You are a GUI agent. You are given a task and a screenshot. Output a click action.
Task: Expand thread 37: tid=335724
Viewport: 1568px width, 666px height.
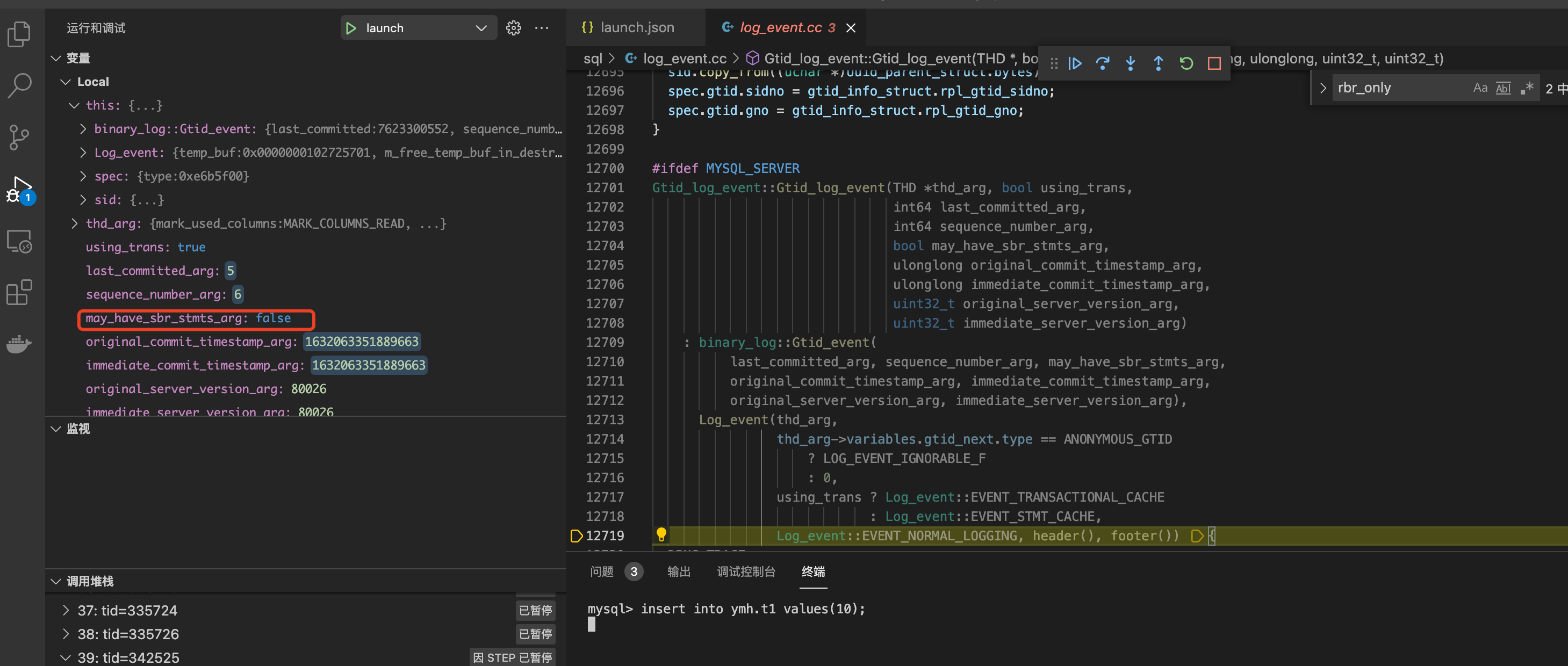pyautogui.click(x=66, y=610)
